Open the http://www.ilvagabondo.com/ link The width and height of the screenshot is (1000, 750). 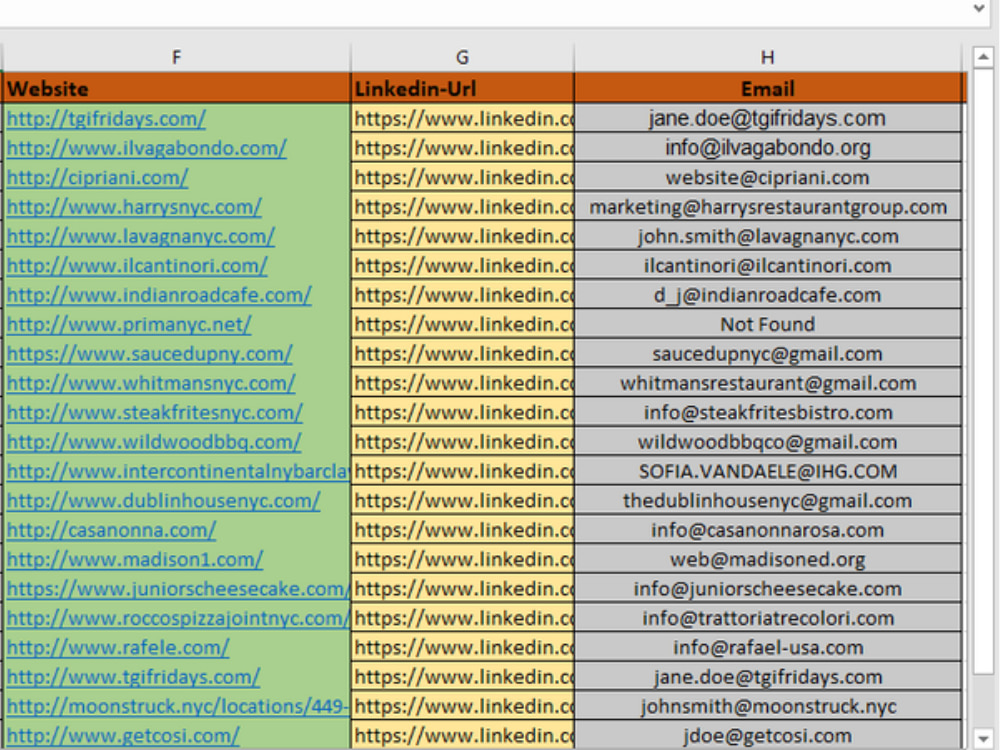point(147,148)
